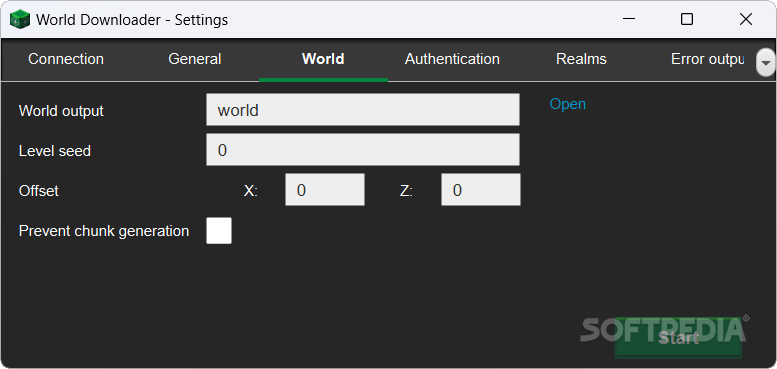Open the world output folder link
This screenshot has height=369, width=777.
[568, 104]
